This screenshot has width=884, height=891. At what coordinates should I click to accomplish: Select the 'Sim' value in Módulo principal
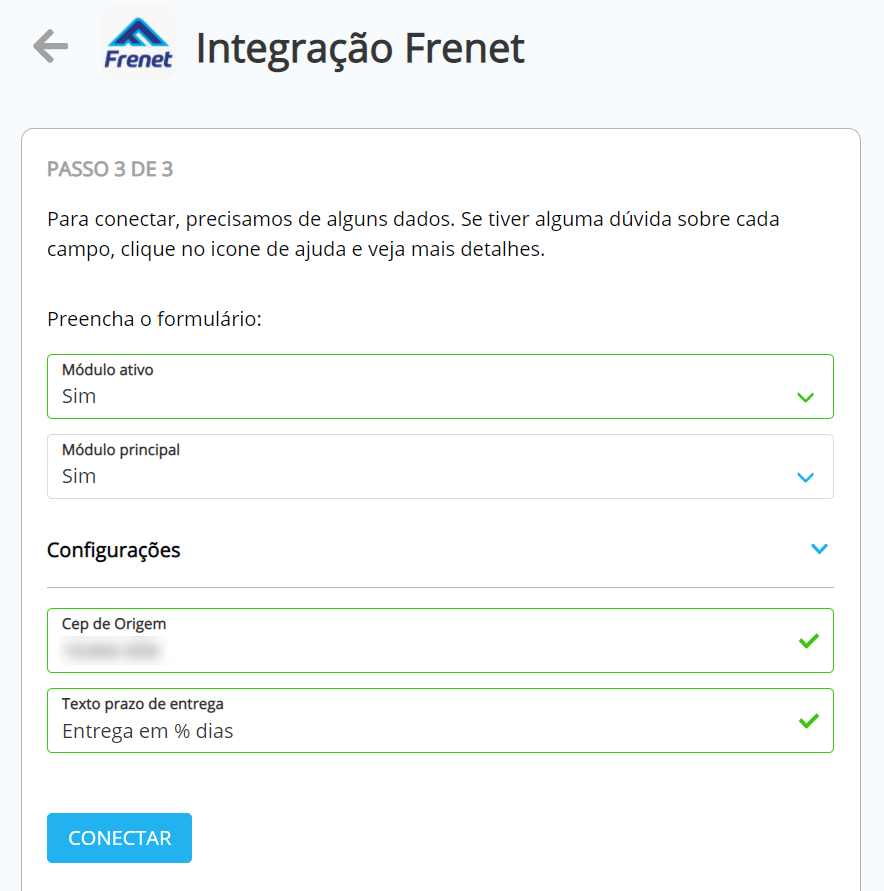click(79, 476)
